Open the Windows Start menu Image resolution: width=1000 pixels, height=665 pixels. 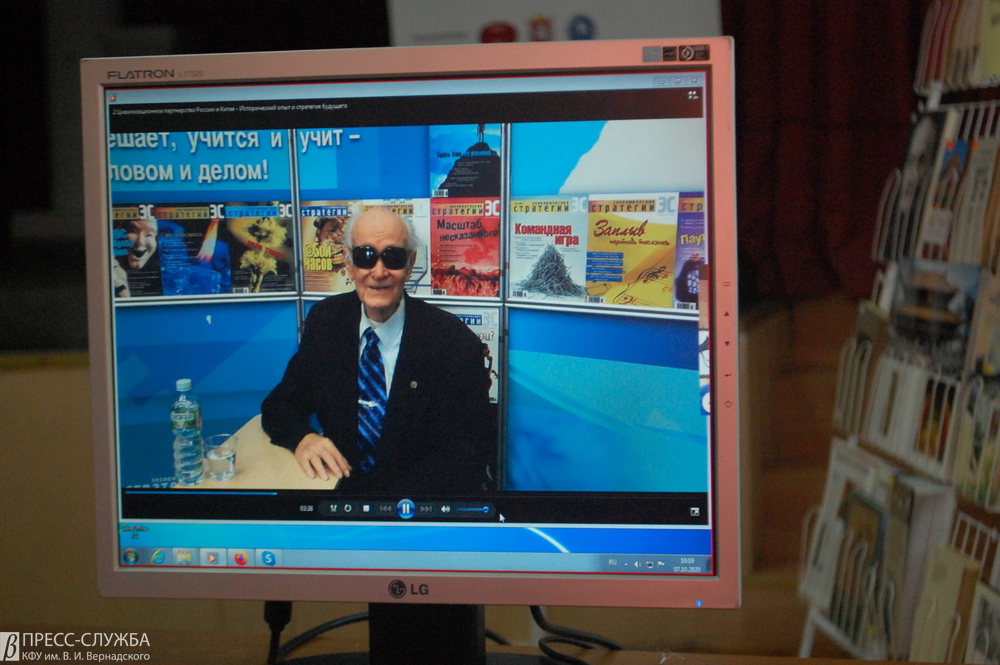pyautogui.click(x=130, y=557)
